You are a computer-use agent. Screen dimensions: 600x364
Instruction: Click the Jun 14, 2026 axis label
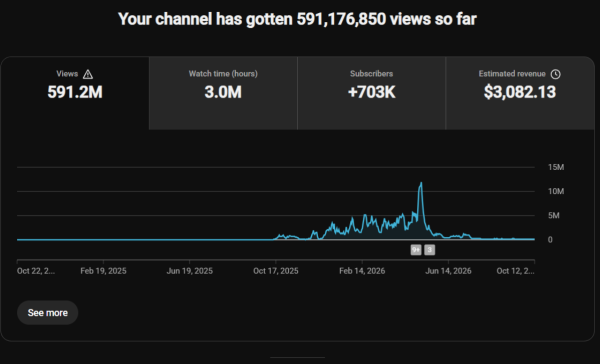point(448,271)
